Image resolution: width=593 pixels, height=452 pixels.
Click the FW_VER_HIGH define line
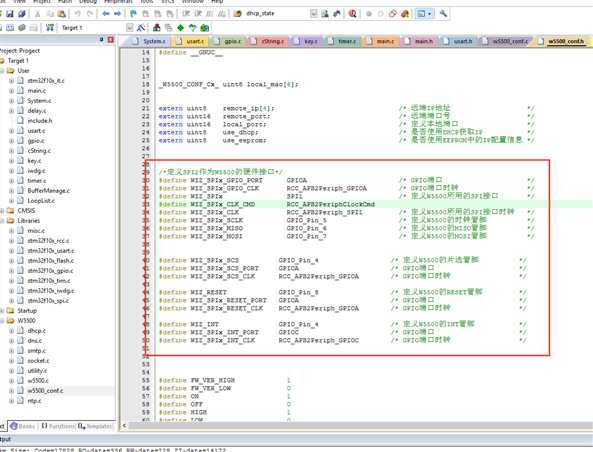pos(225,380)
